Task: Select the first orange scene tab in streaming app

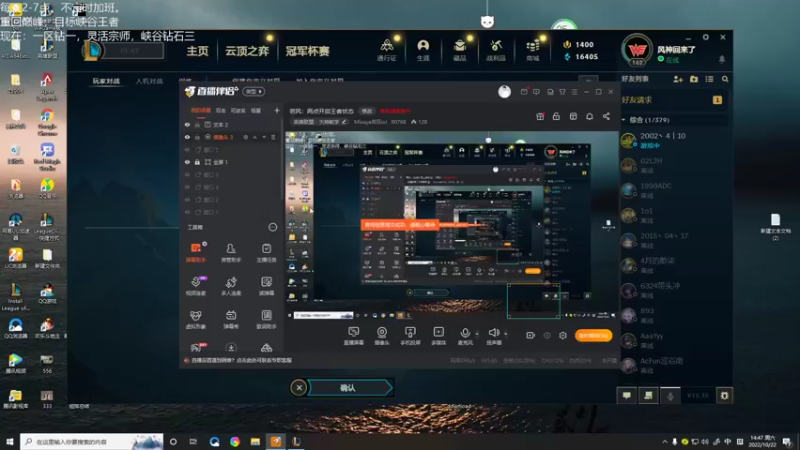Action: tap(201, 110)
